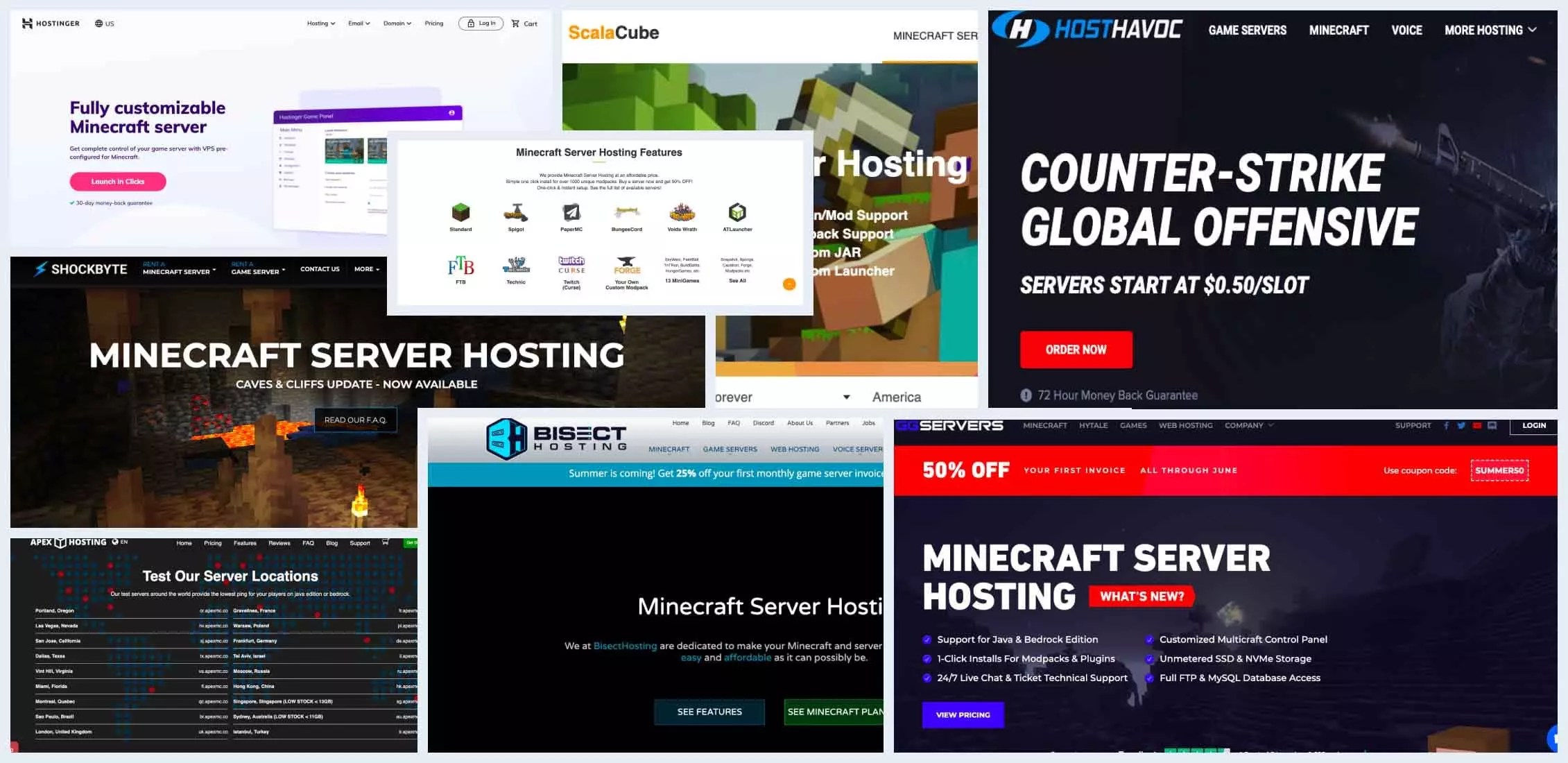Open GGServers Facebook icon
Viewport: 1568px width, 763px height.
(x=1446, y=425)
